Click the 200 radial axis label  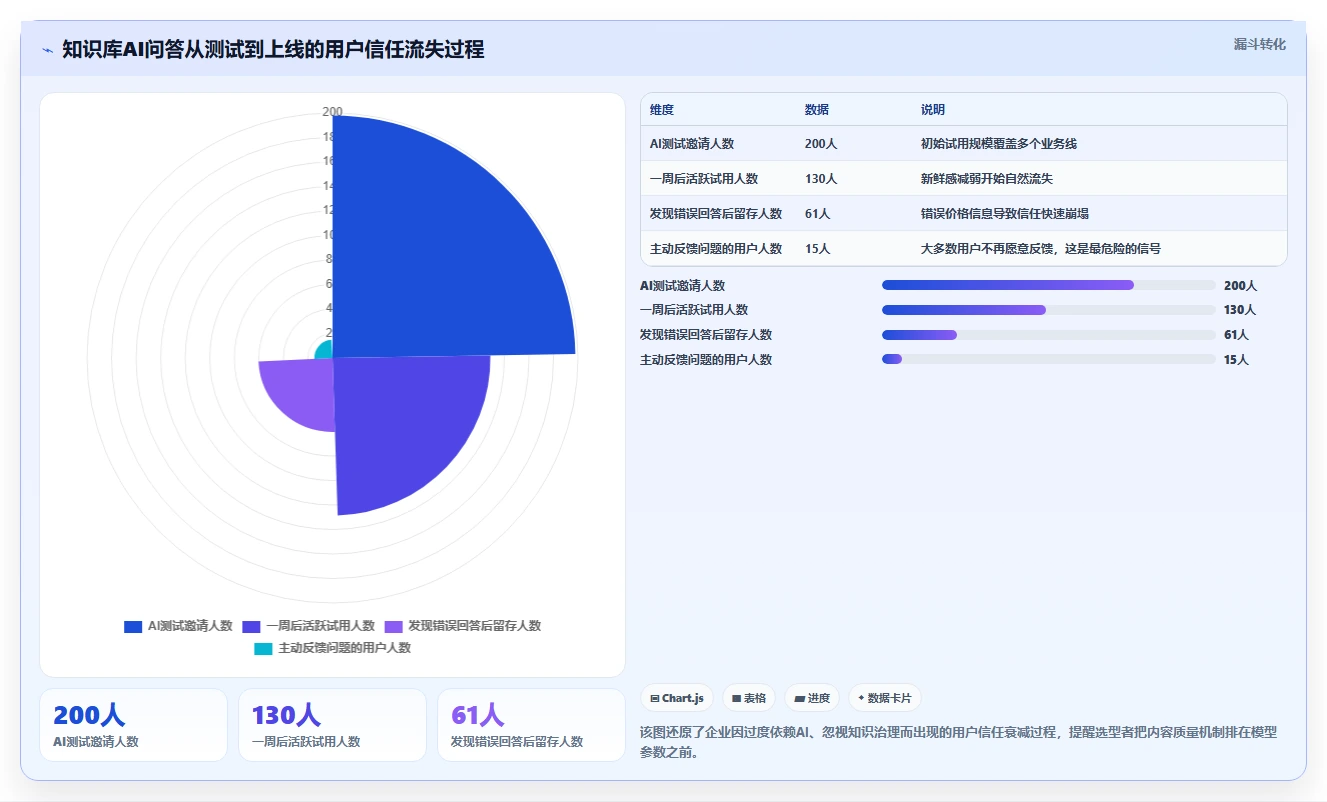333,111
